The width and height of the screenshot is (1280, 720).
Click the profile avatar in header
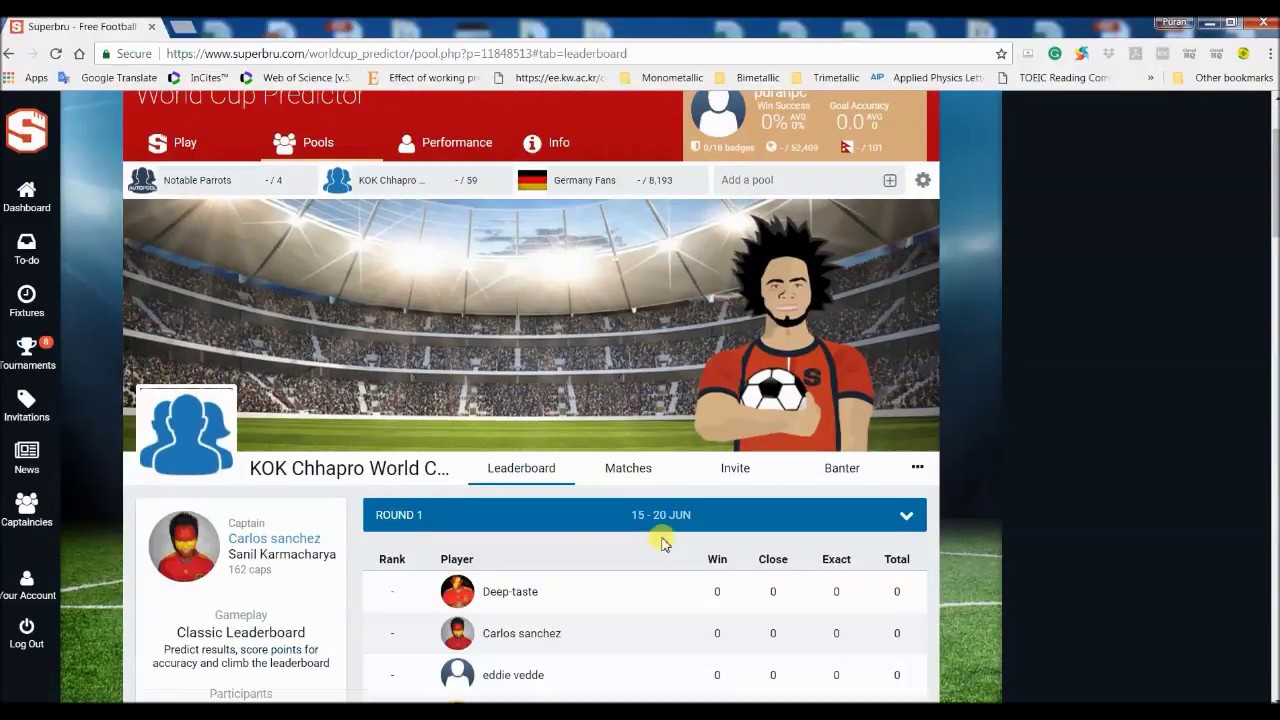[x=718, y=112]
